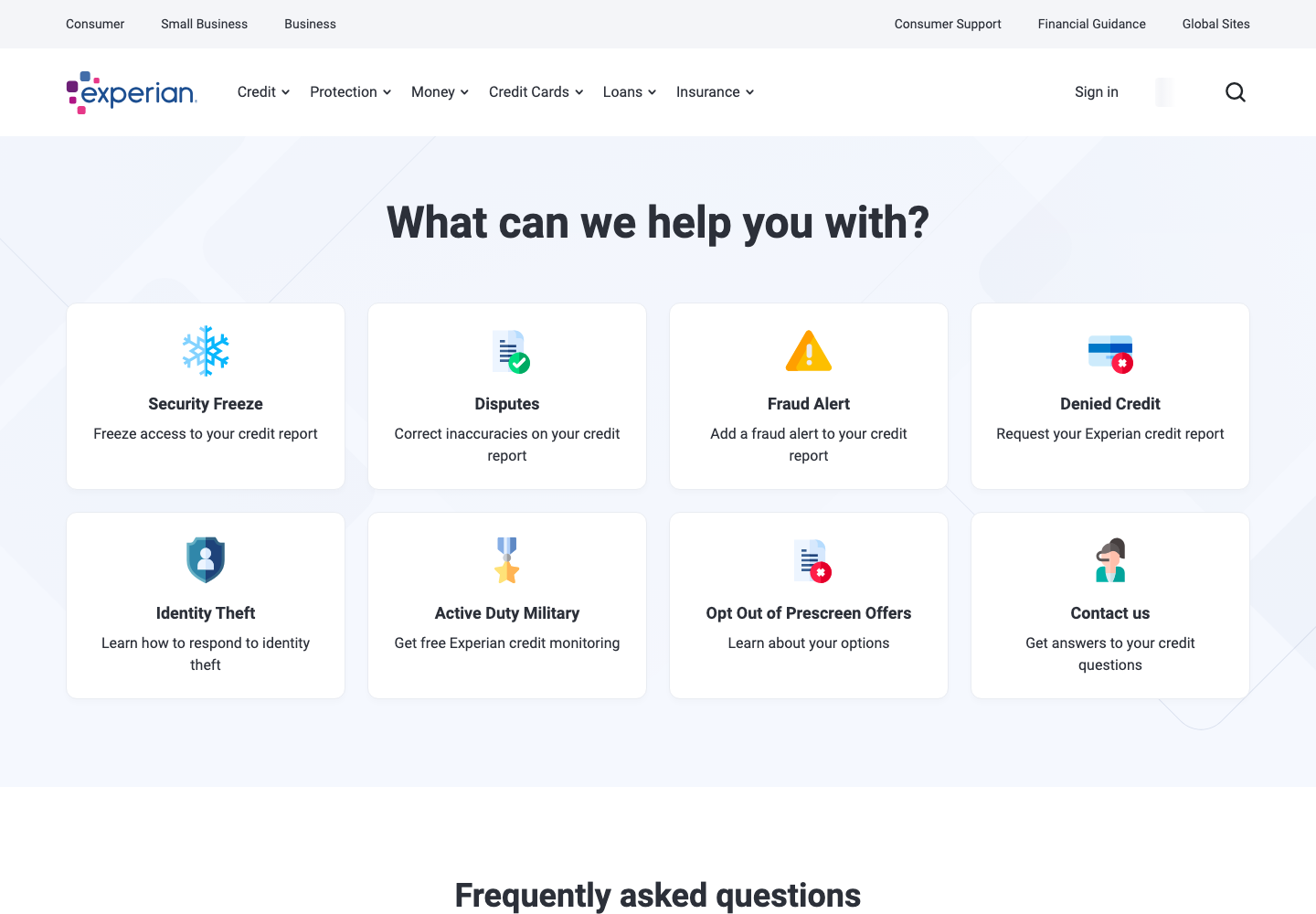Click 'Learn how to respond to identity theft'

(x=206, y=654)
